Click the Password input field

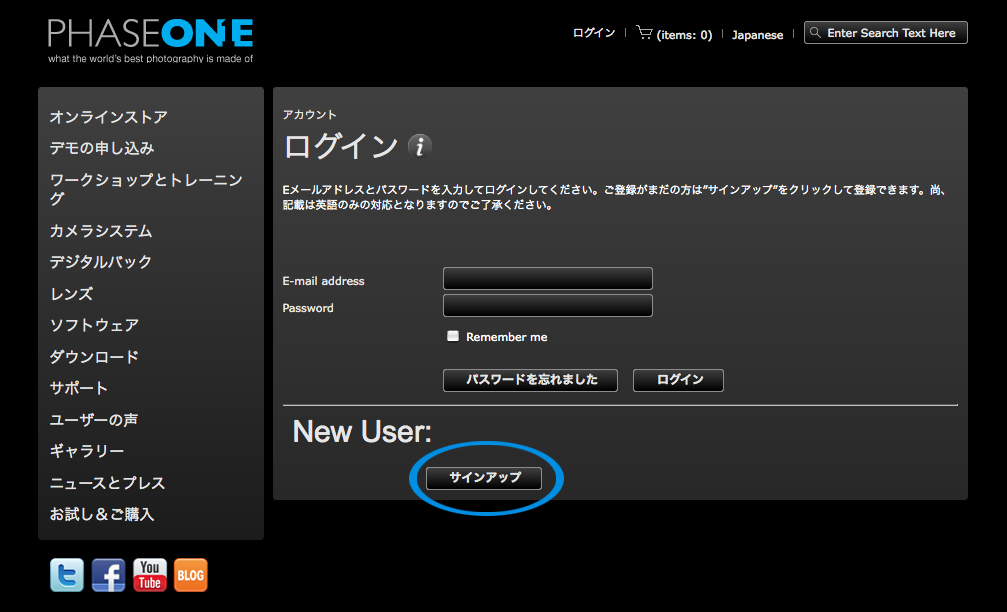coord(547,305)
